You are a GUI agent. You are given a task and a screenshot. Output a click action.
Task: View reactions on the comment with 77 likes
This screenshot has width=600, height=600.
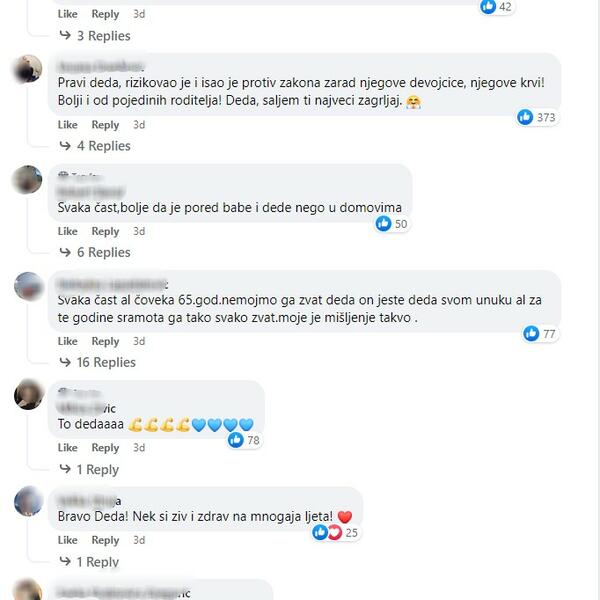click(540, 334)
